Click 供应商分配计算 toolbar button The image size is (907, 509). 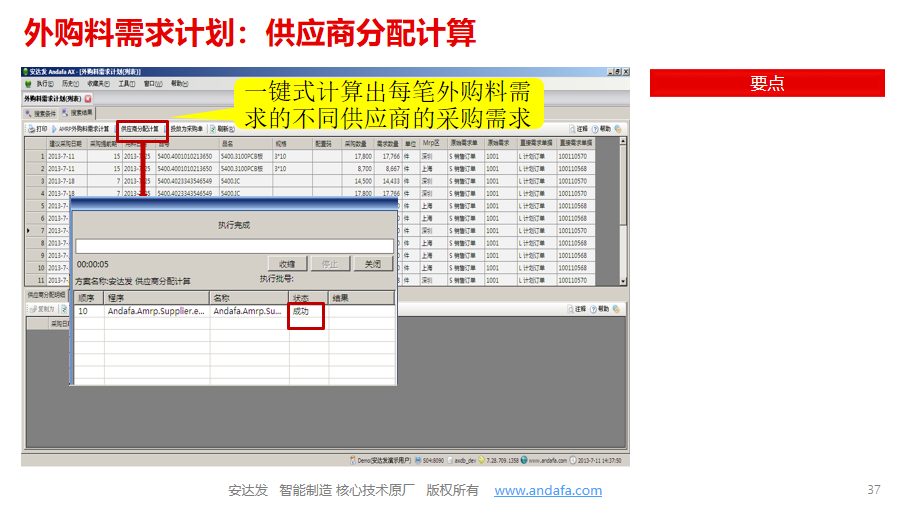(x=140, y=129)
